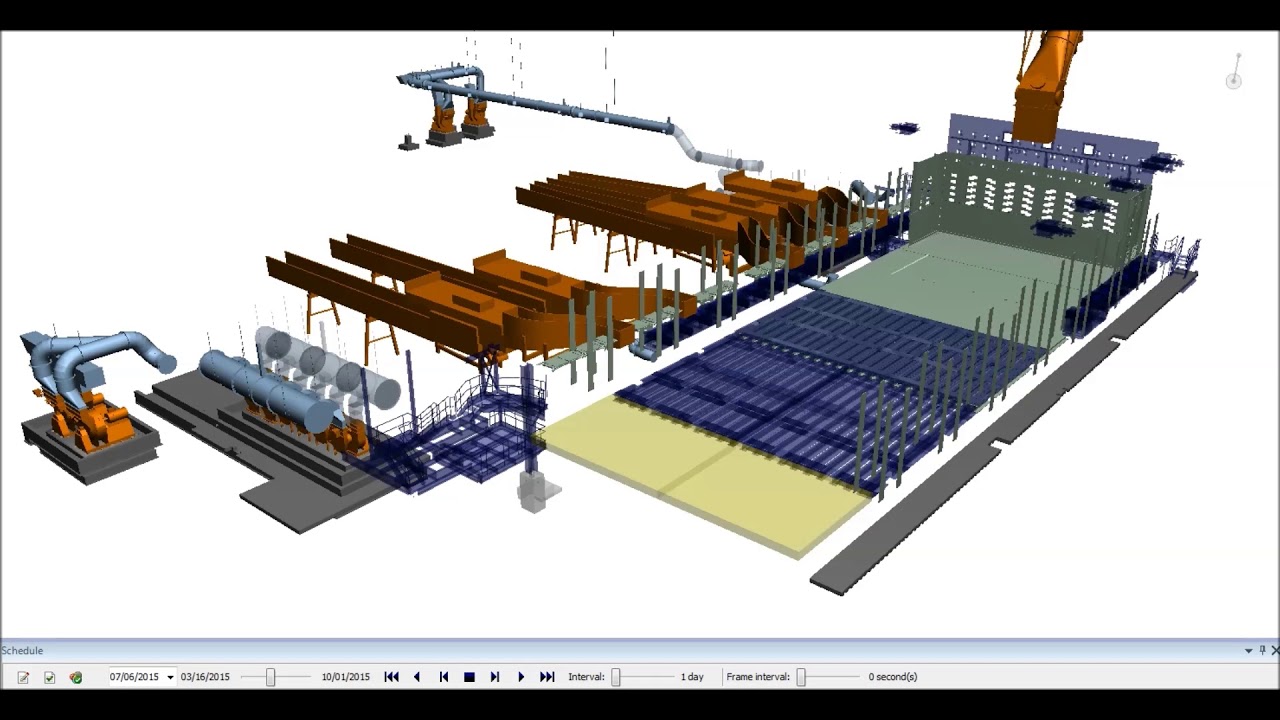
Task: Click the viewport light direction widget
Action: point(1235,73)
